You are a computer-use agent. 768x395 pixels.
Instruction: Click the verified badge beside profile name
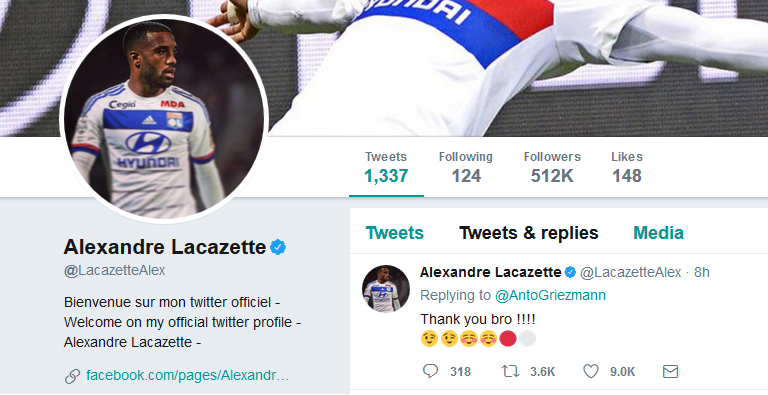pos(278,247)
